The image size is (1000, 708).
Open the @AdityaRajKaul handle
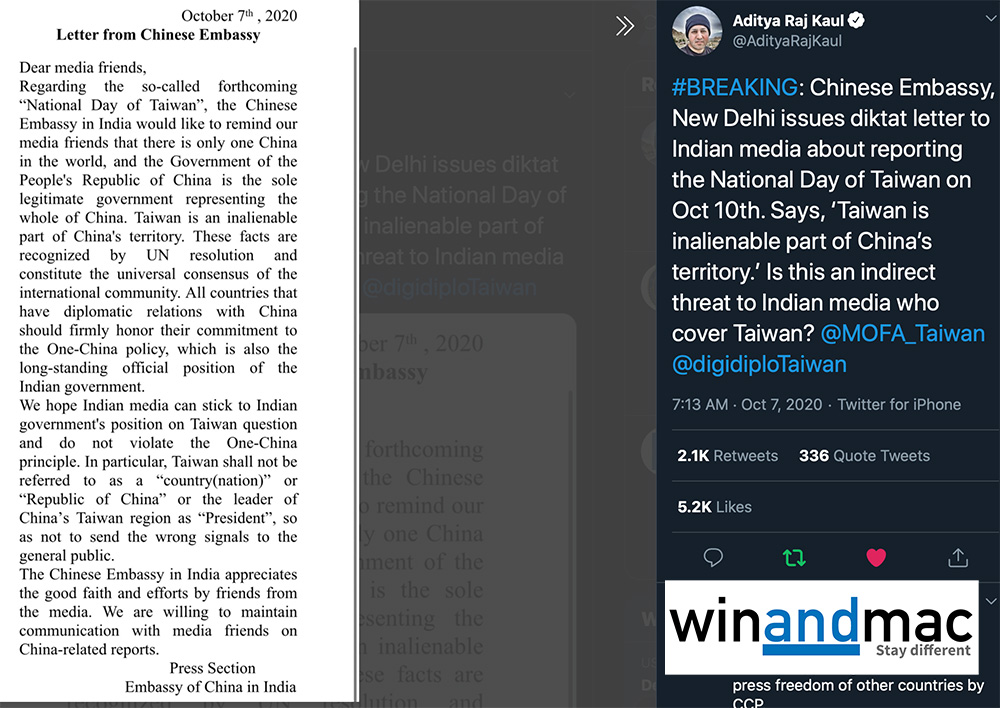click(x=787, y=41)
